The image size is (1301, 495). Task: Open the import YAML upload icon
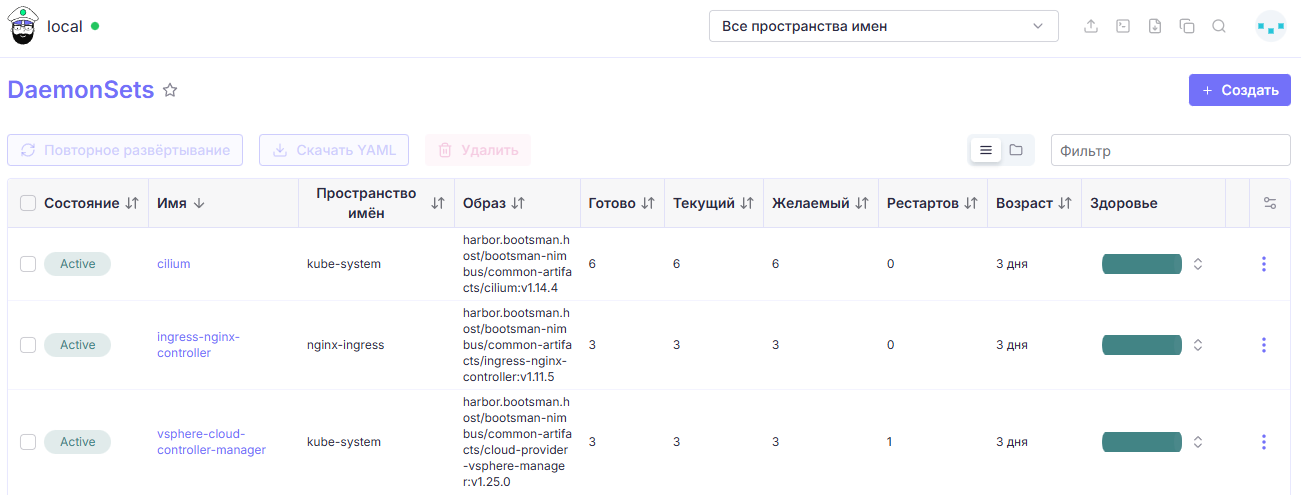(1091, 27)
